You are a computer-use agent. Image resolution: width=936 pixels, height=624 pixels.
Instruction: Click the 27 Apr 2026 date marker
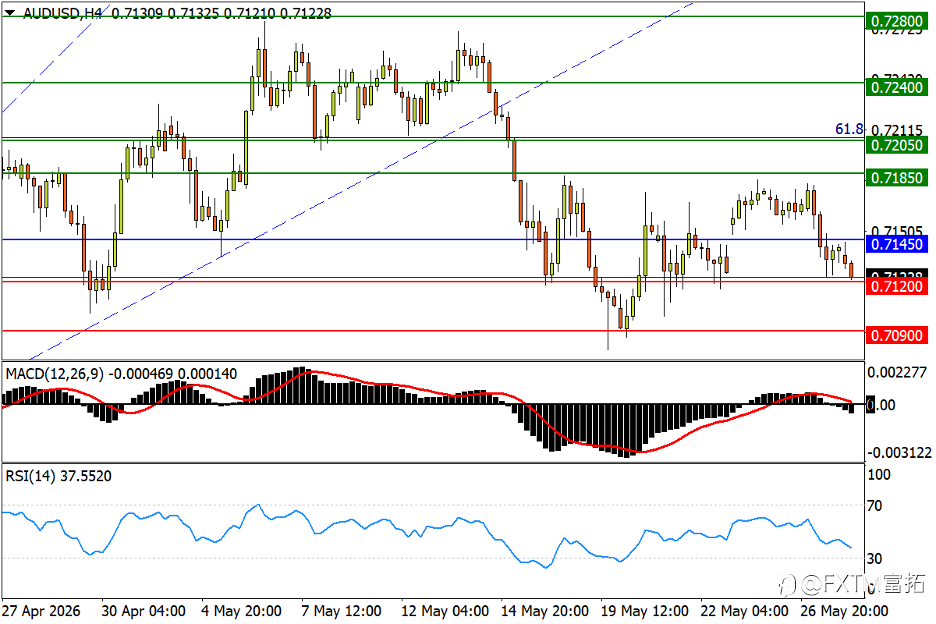point(41,611)
